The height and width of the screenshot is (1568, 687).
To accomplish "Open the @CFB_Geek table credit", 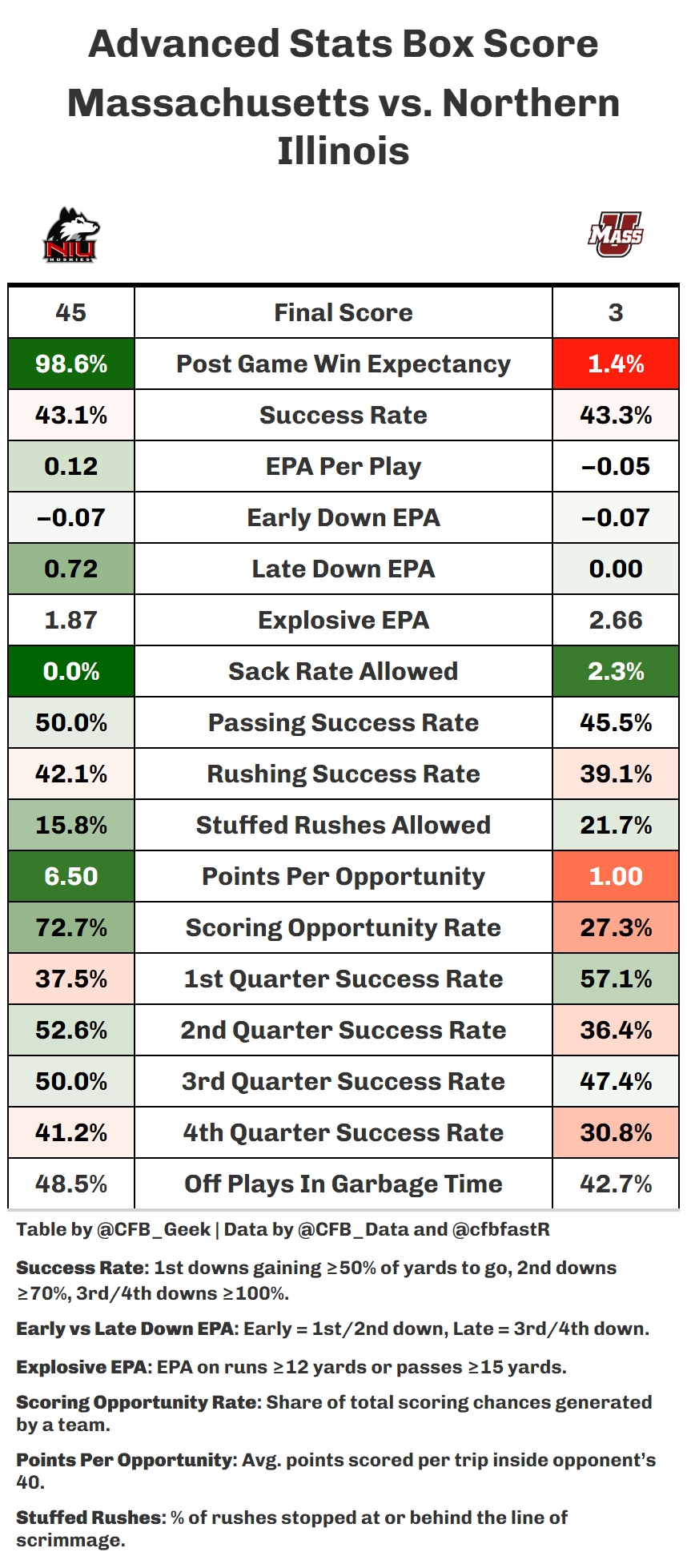I will [x=154, y=1229].
